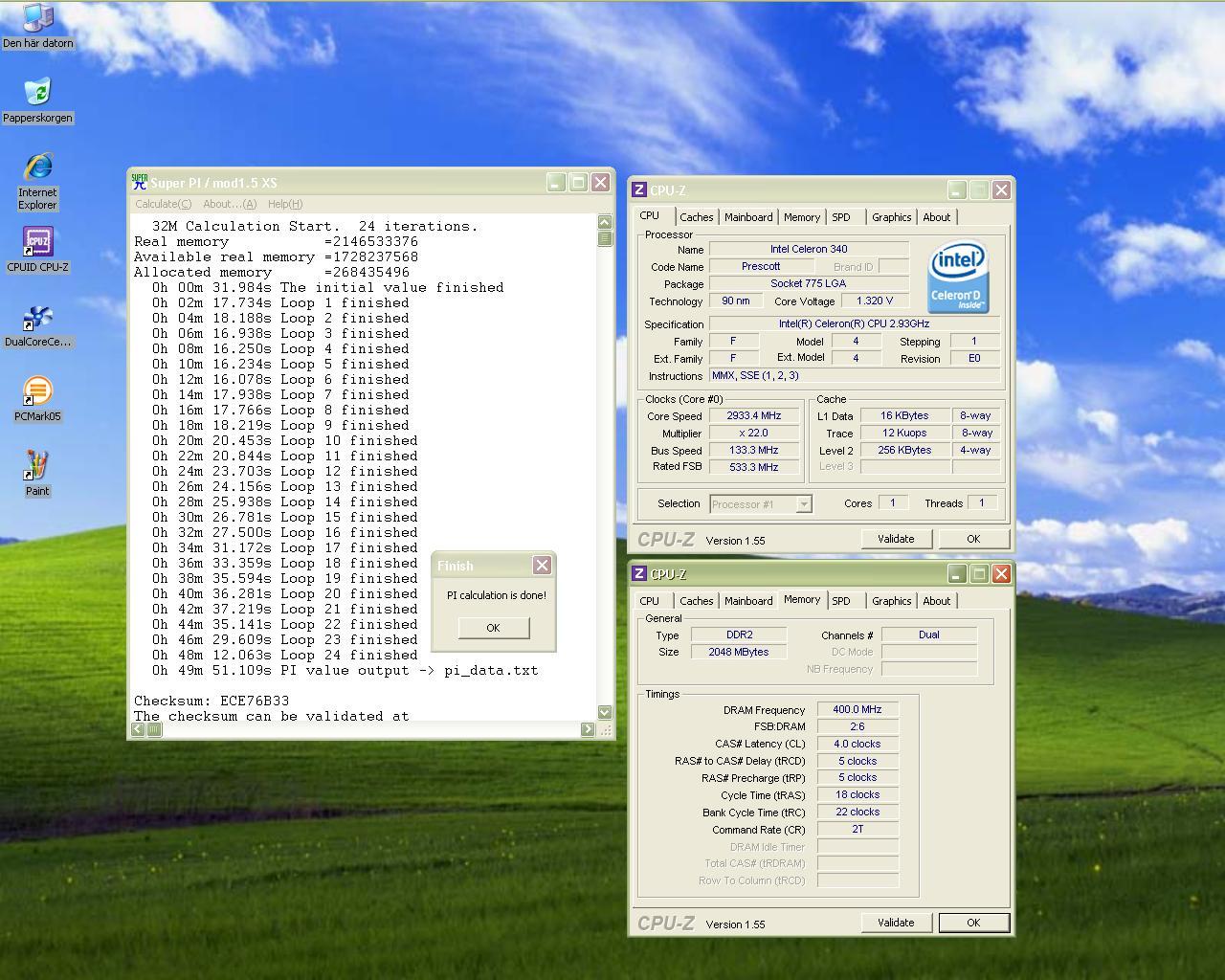The height and width of the screenshot is (980, 1225).
Task: Click the upper CPU-Z window title icon
Action: (639, 190)
